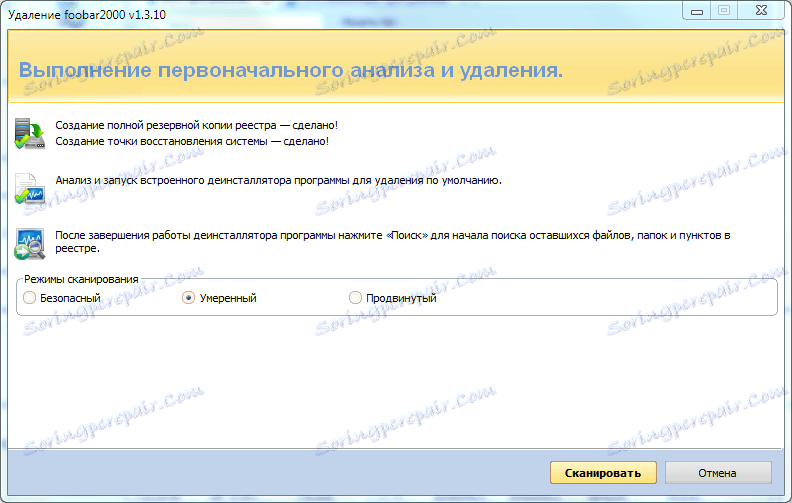The width and height of the screenshot is (792, 503).
Task: Click the built-in uninstaller analysis document icon
Action: tap(29, 188)
